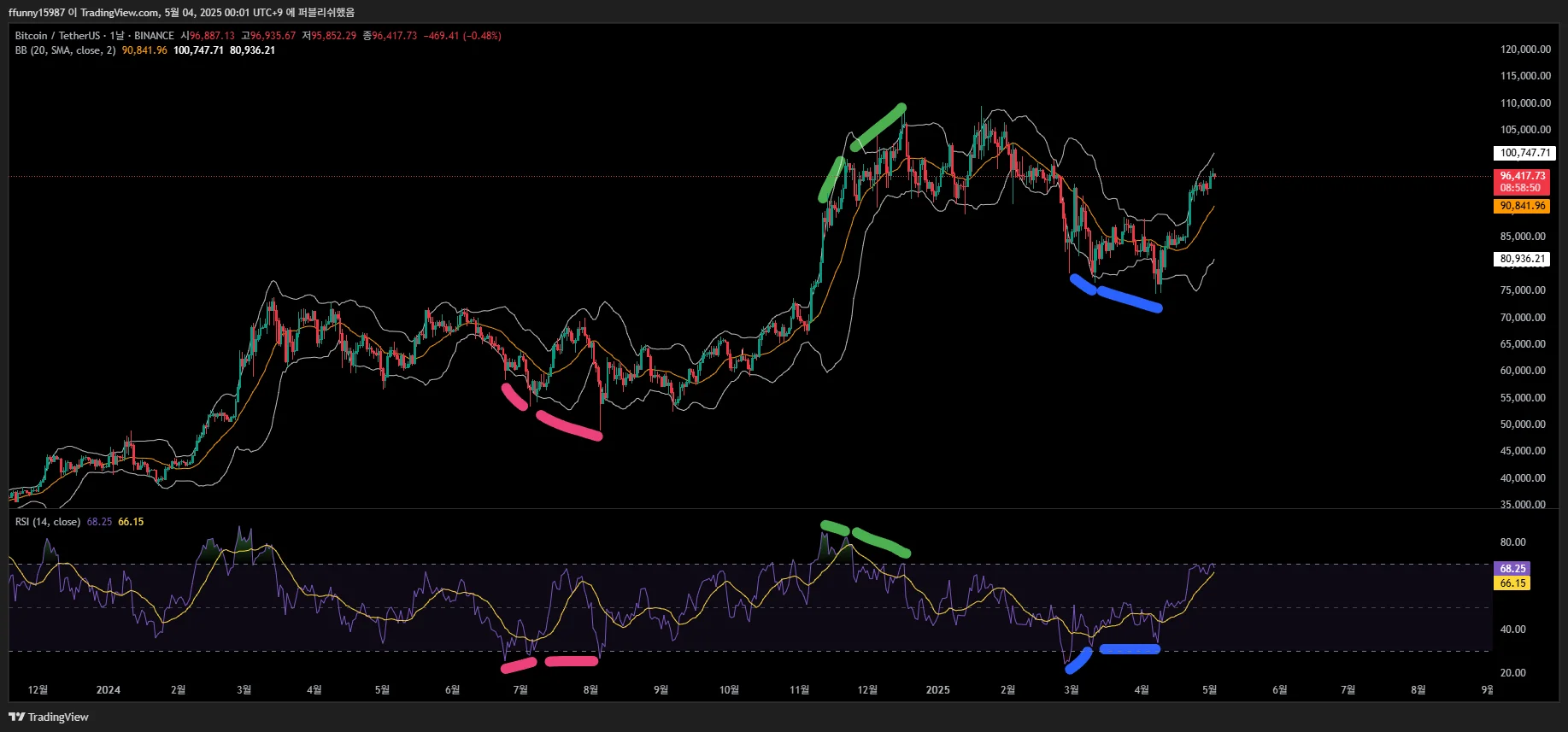The width and height of the screenshot is (1568, 732).
Task: Click the purple 68.25 value in RSI legend
Action: tap(99, 522)
